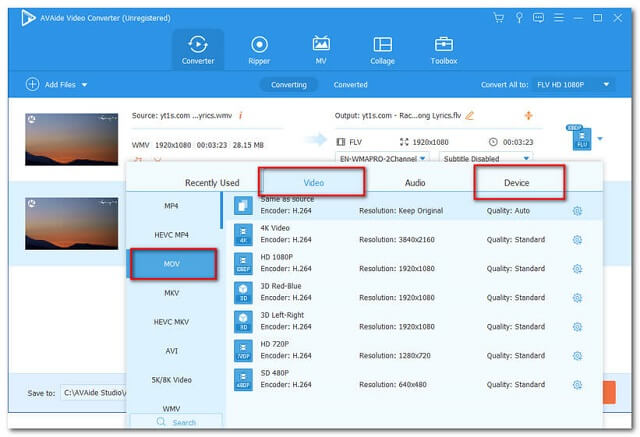The image size is (640, 437).
Task: Click the orange compress/add icon near output
Action: pos(529,115)
